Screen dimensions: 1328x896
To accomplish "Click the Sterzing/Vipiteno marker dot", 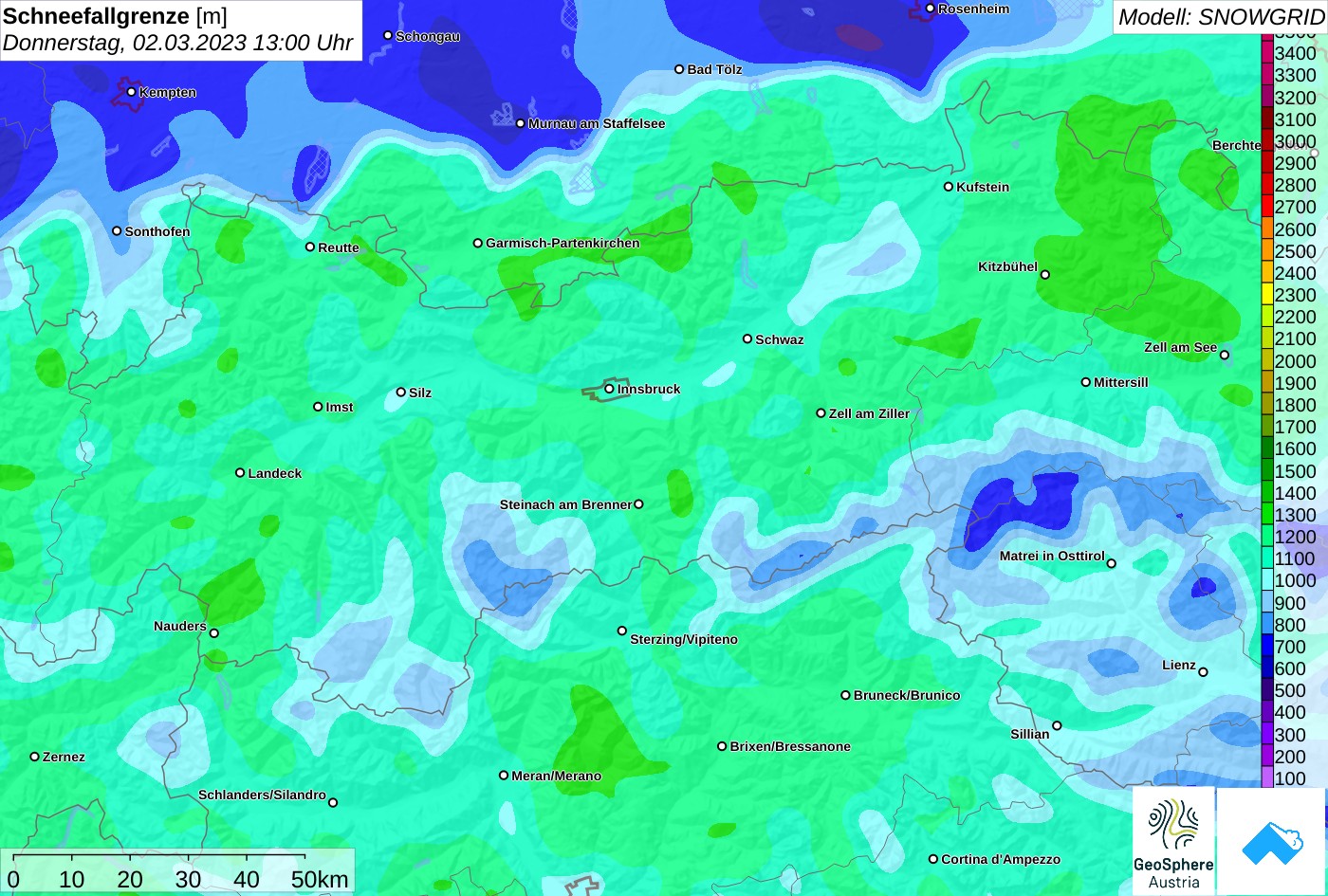I will click(x=622, y=631).
